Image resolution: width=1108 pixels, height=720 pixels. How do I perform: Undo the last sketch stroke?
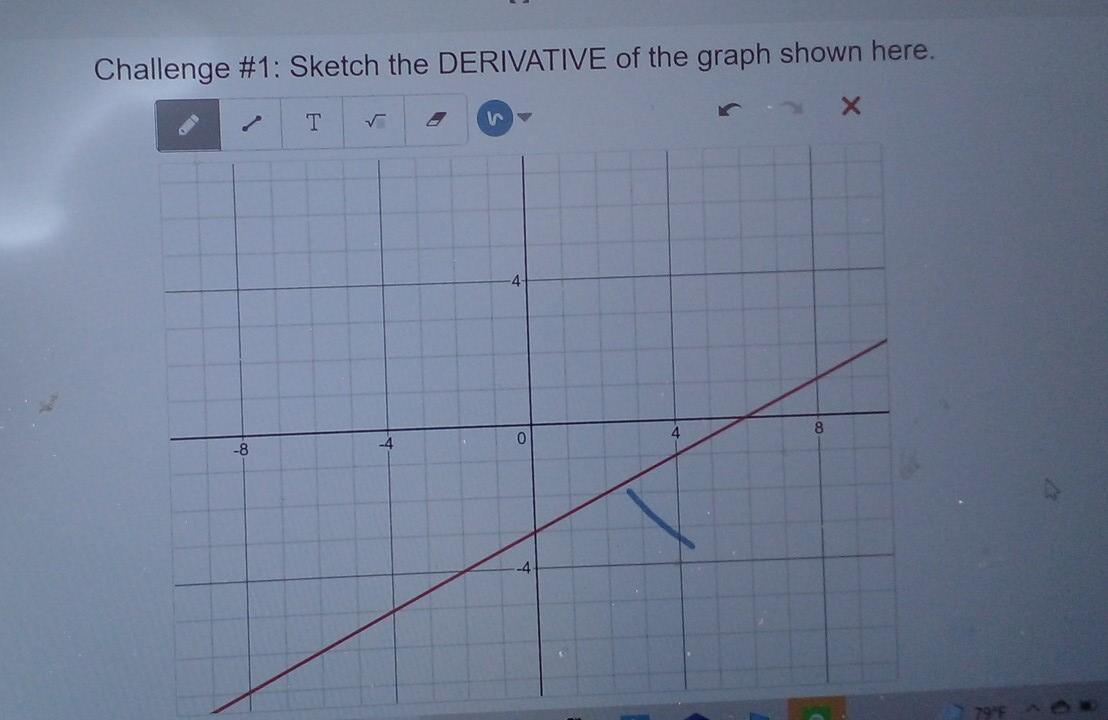[729, 110]
